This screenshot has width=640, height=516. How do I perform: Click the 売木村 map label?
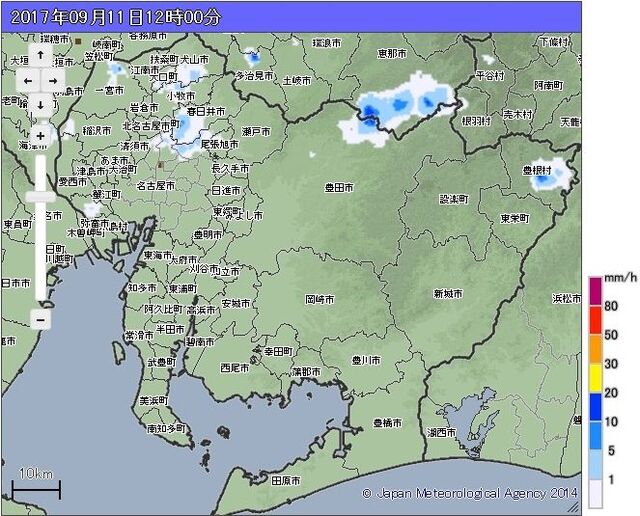click(518, 115)
